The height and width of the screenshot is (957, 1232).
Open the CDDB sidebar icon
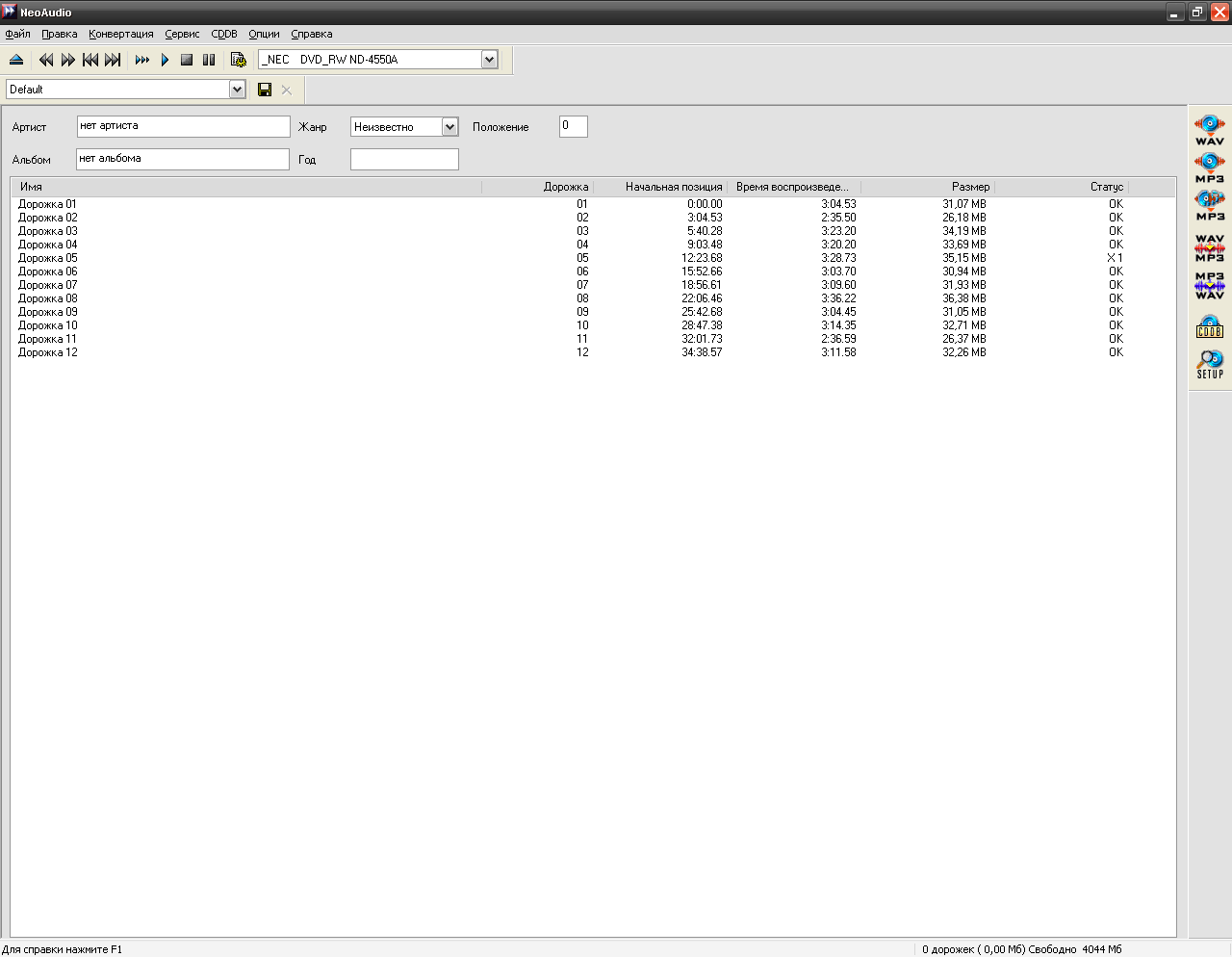tap(1210, 325)
